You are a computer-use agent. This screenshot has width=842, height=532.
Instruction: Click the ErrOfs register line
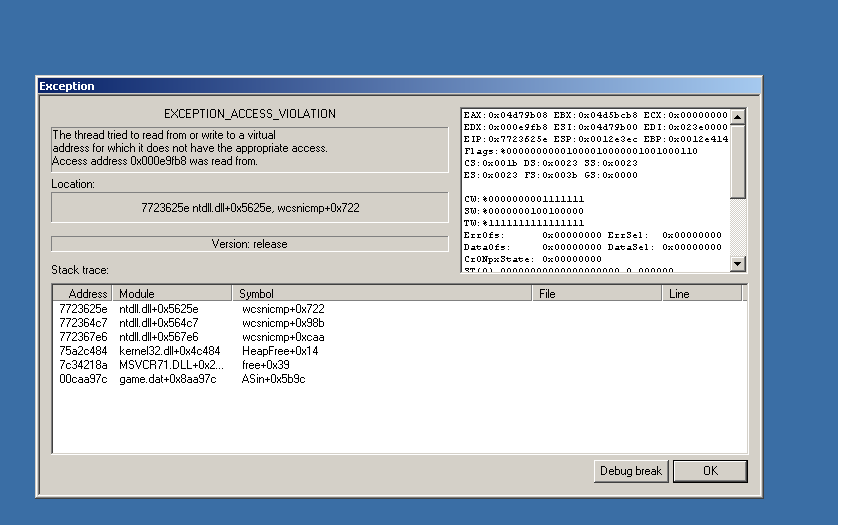593,235
